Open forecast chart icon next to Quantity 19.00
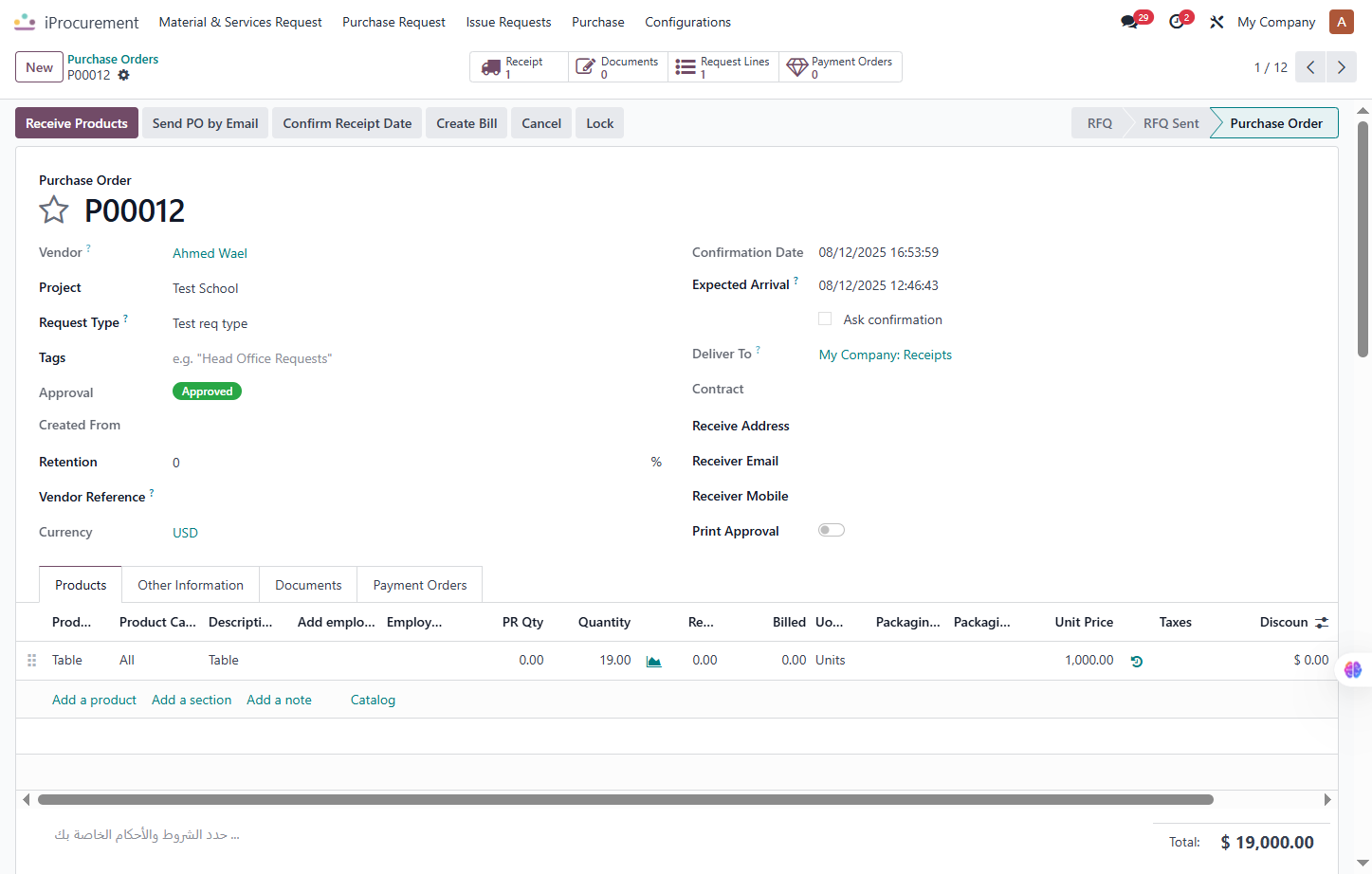This screenshot has width=1372, height=874. (x=653, y=661)
